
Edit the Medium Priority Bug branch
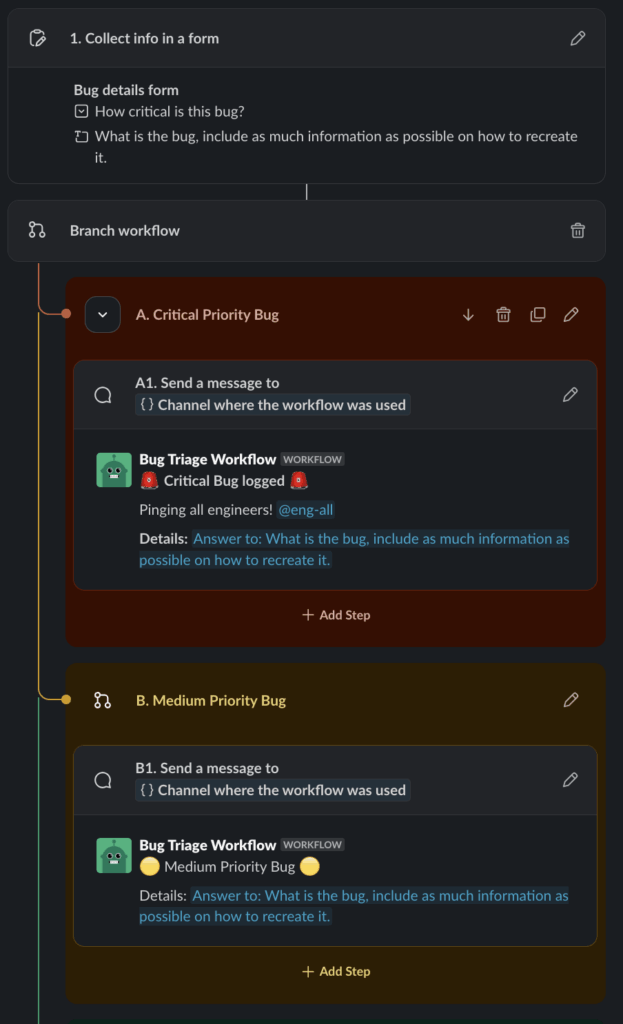pyautogui.click(x=571, y=700)
